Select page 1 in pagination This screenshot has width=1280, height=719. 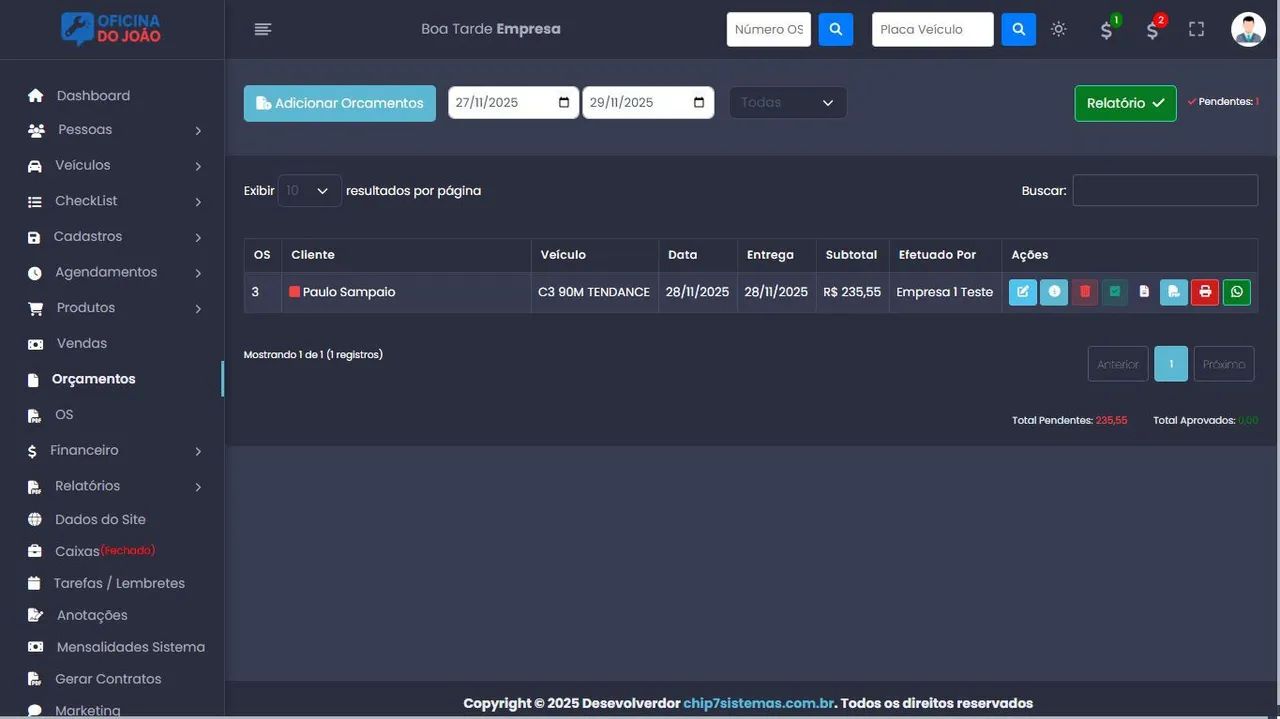click(1171, 364)
